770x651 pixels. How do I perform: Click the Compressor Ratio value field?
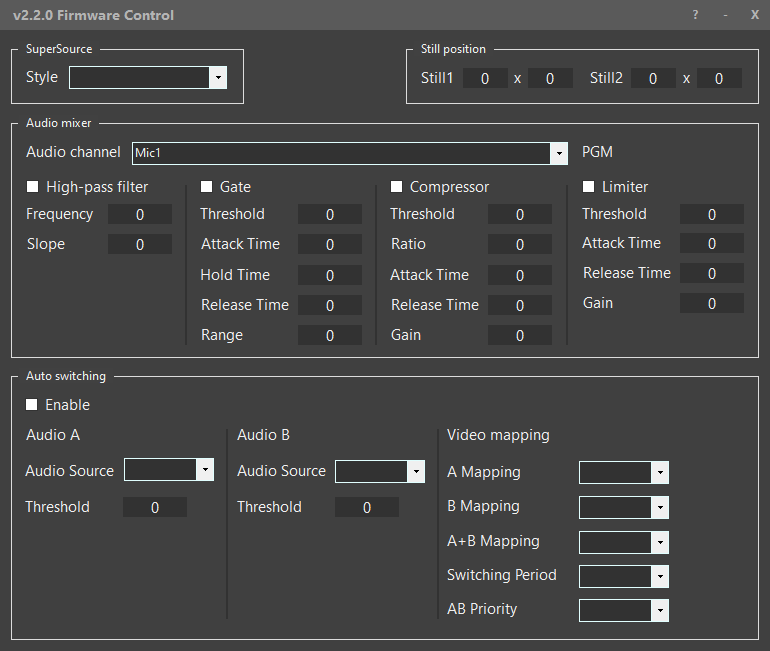pos(519,245)
